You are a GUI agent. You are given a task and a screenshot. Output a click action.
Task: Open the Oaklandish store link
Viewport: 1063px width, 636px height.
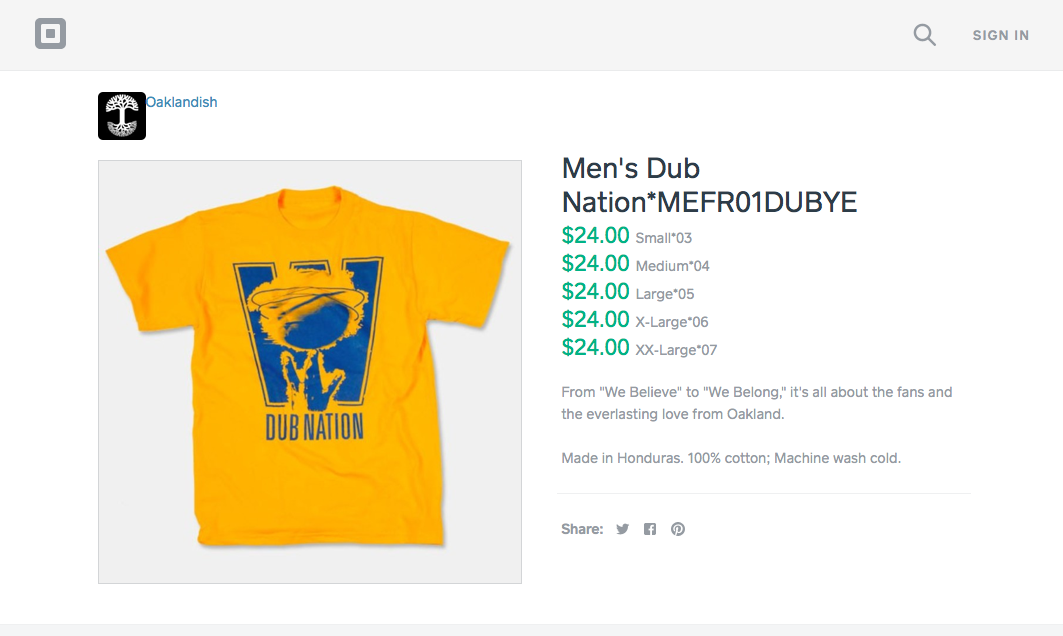[x=182, y=102]
